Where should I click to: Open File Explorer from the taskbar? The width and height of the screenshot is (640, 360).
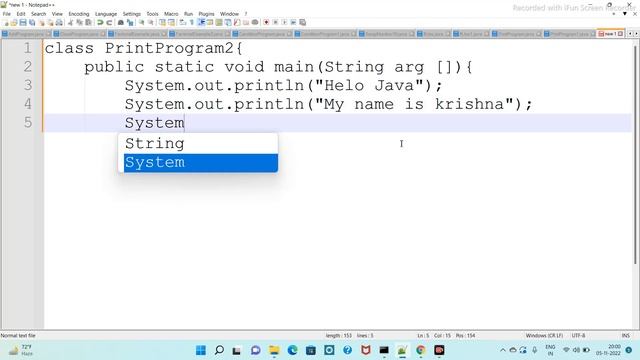pos(274,350)
